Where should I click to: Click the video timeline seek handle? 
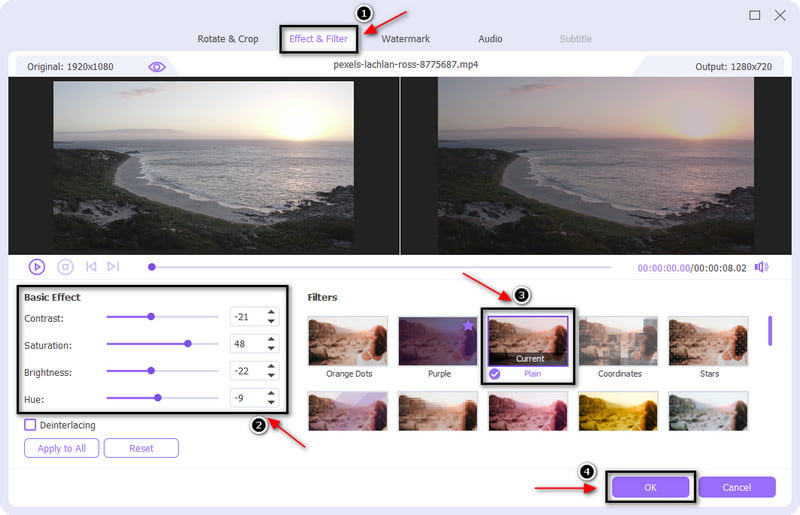(152, 267)
